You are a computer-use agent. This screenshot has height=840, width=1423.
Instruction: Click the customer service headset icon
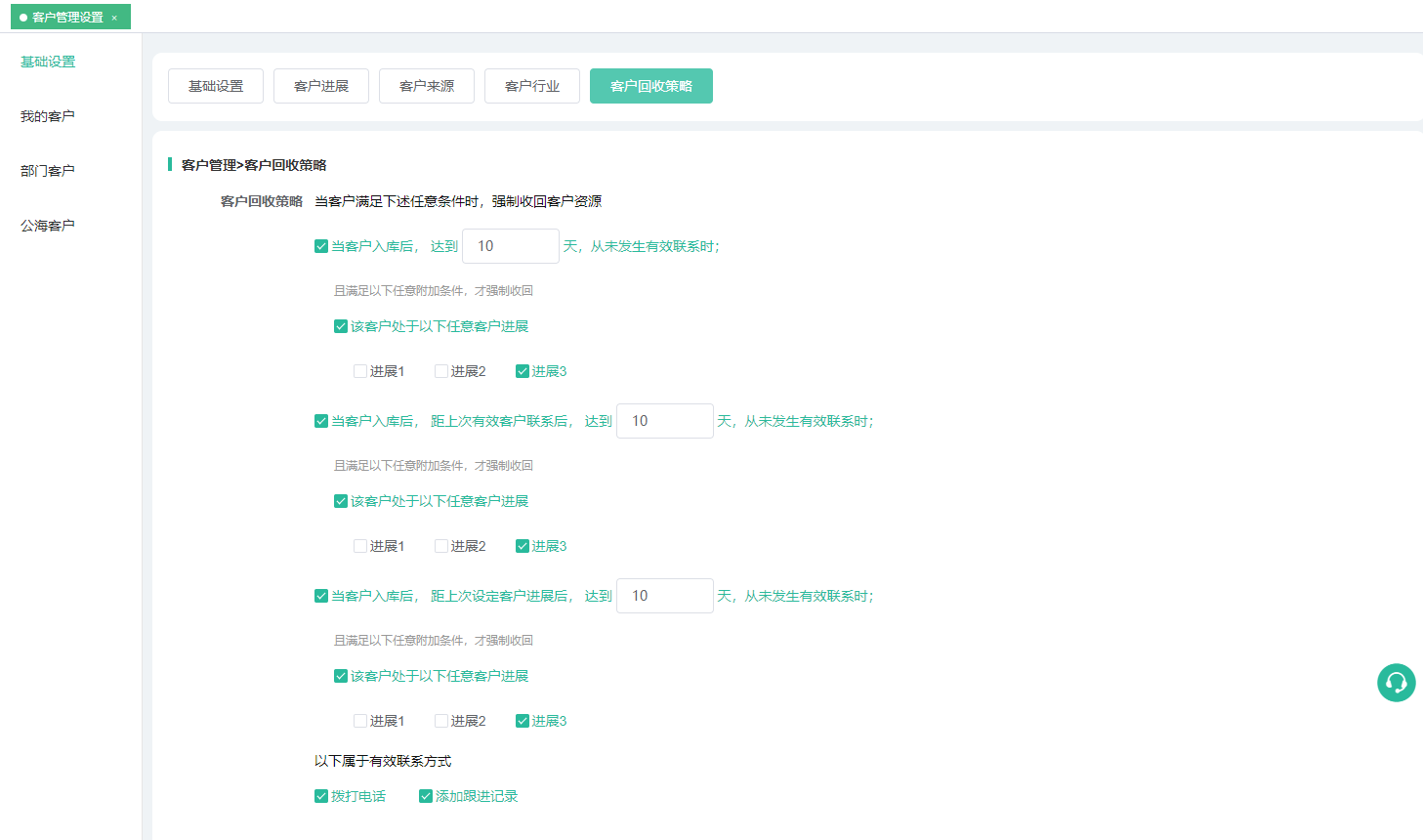[1396, 683]
